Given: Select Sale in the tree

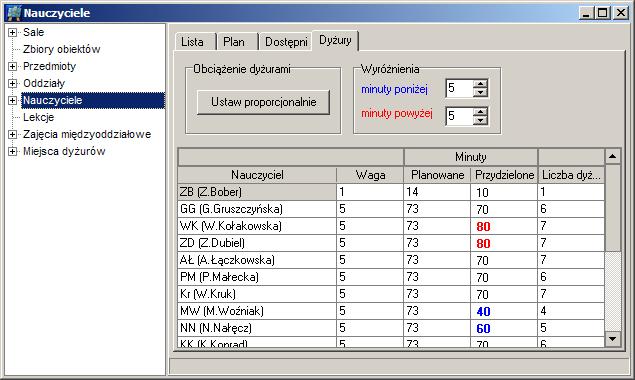Looking at the screenshot, I should tap(33, 32).
